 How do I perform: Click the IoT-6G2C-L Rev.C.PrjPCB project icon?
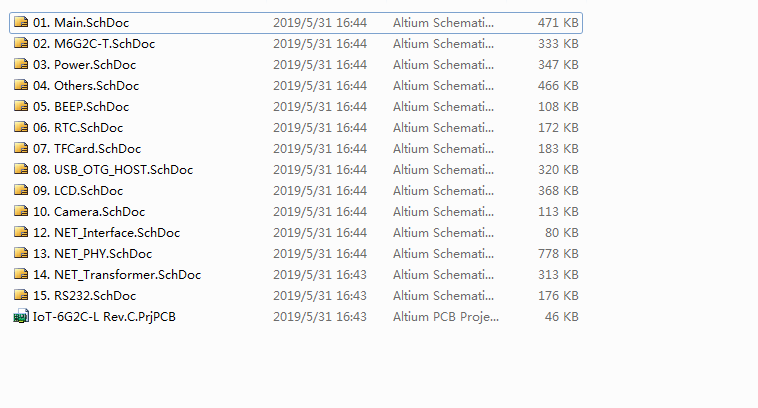21,317
